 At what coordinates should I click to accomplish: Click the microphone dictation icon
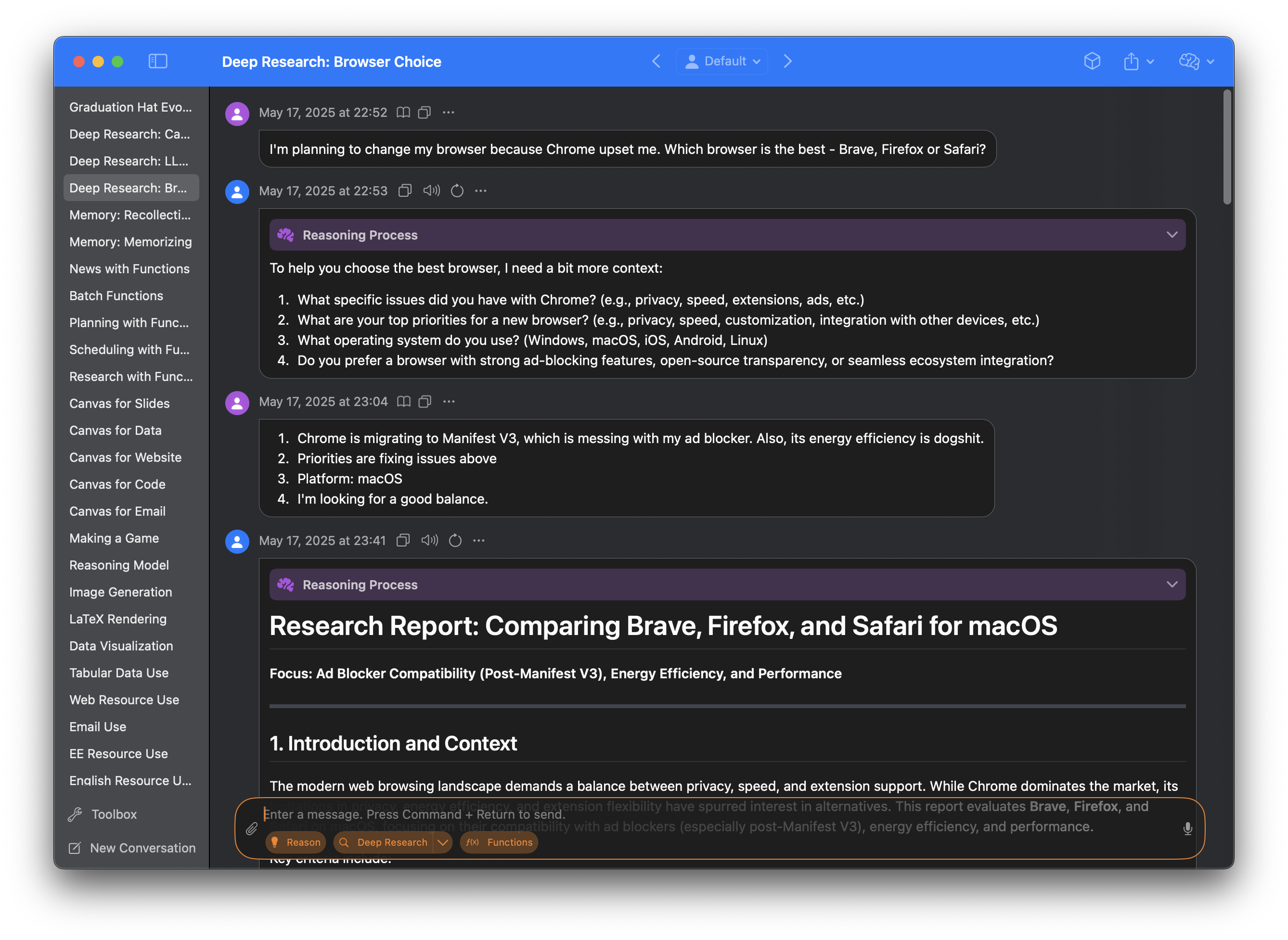[x=1187, y=829]
